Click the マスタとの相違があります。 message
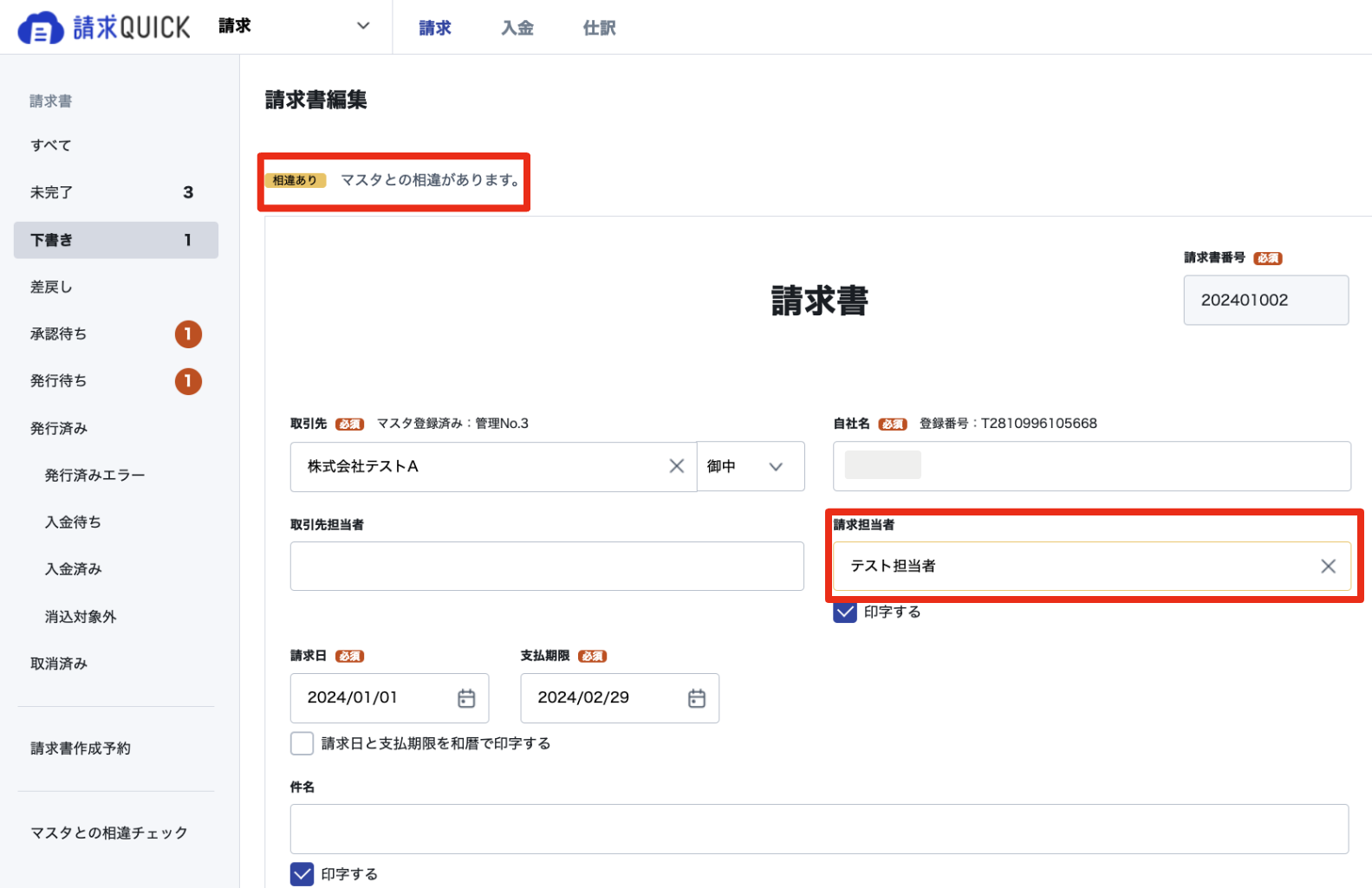 431,180
